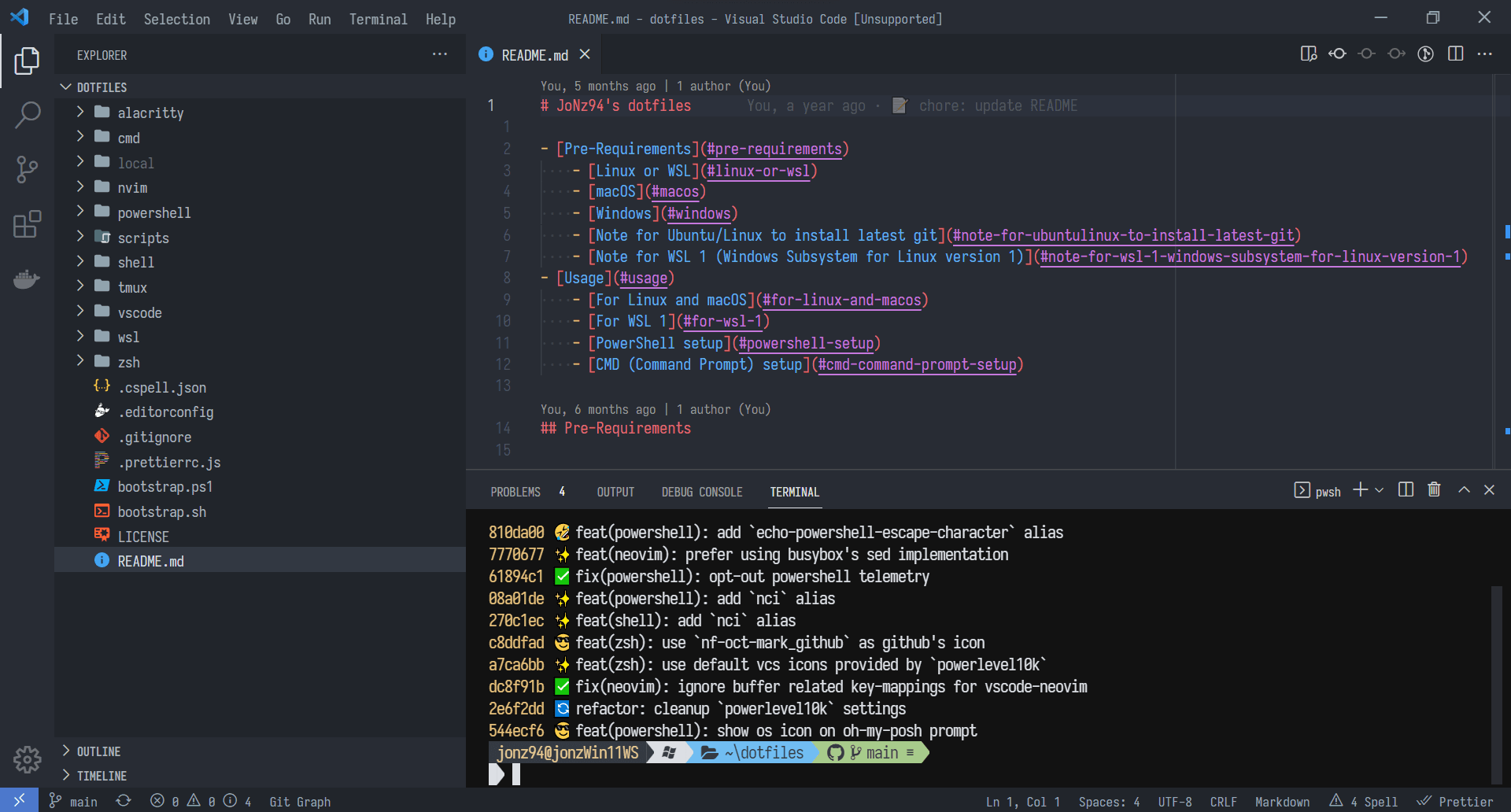
Task: Open the Extensions view
Action: click(x=27, y=224)
